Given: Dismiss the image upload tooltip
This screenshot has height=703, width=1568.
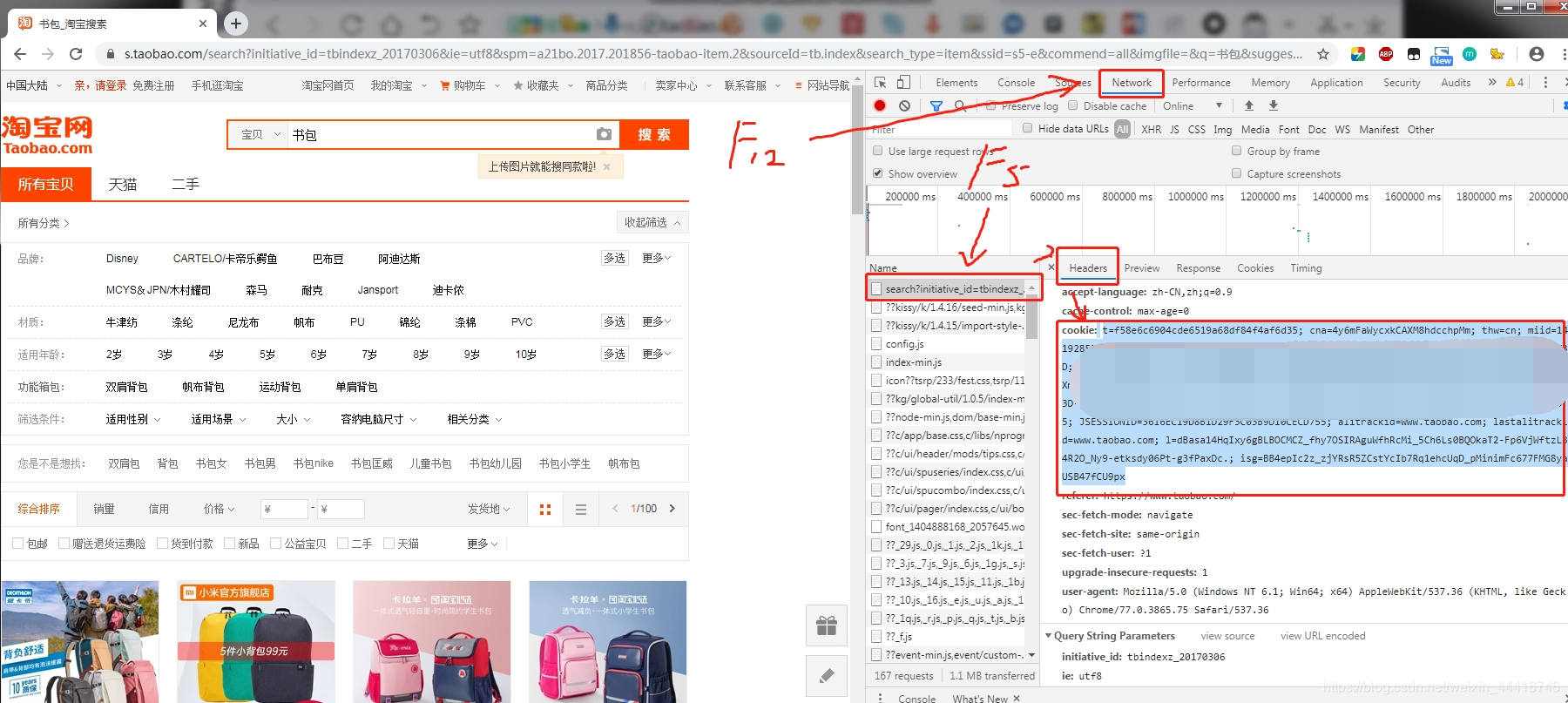Looking at the screenshot, I should (607, 166).
